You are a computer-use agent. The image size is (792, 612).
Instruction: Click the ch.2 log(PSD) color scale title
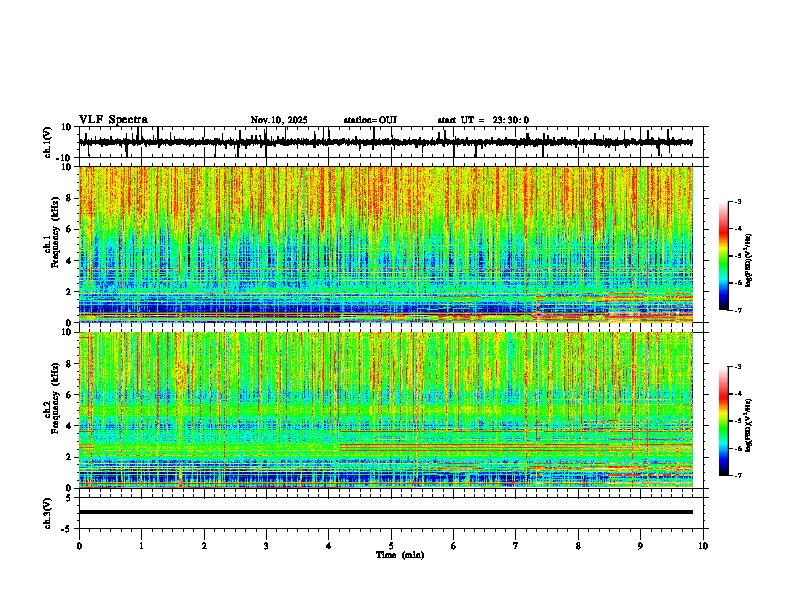pos(749,425)
